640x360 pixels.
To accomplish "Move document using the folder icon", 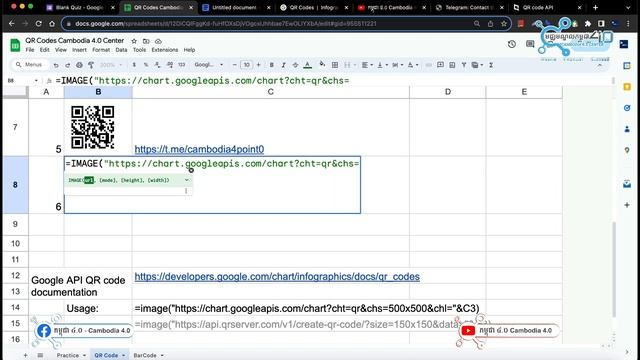I will [x=146, y=41].
